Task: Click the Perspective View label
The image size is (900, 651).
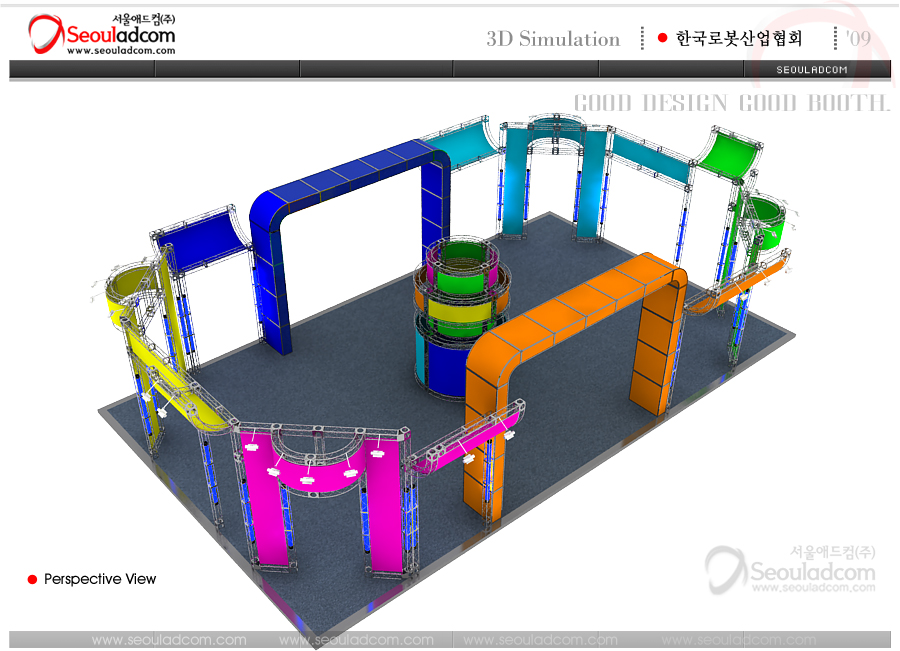Action: coord(100,579)
